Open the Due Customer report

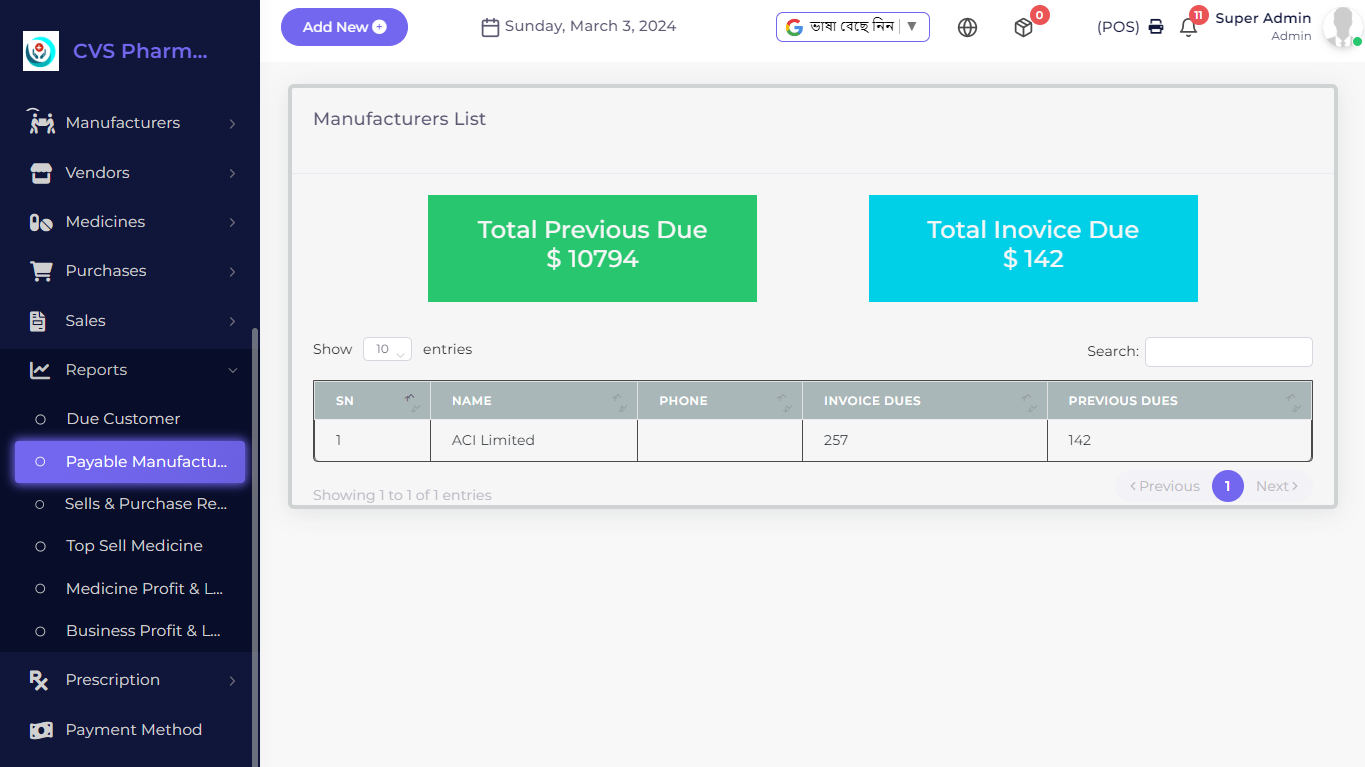pyautogui.click(x=123, y=419)
